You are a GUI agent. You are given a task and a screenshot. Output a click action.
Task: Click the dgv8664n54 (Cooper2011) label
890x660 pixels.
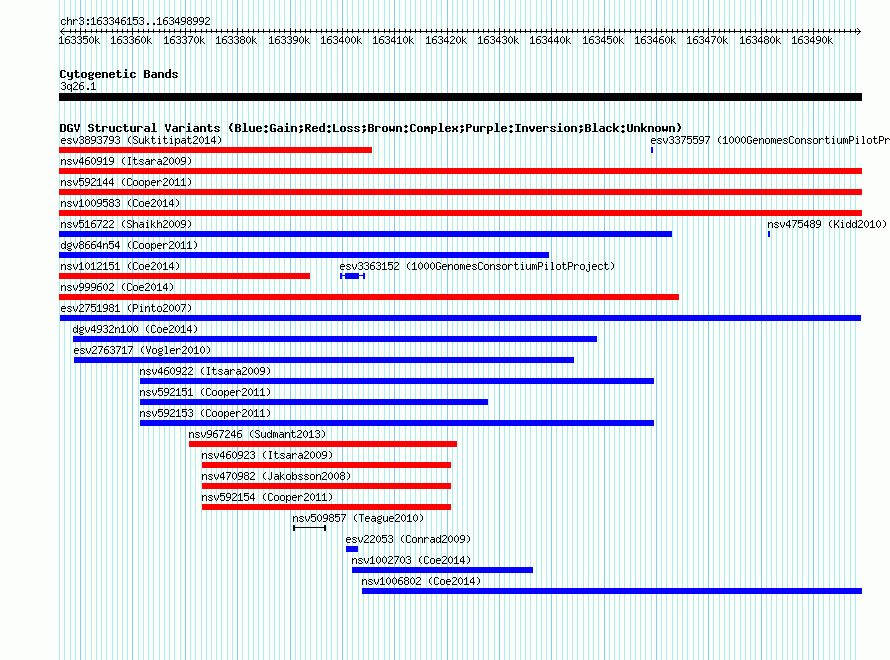tap(129, 245)
